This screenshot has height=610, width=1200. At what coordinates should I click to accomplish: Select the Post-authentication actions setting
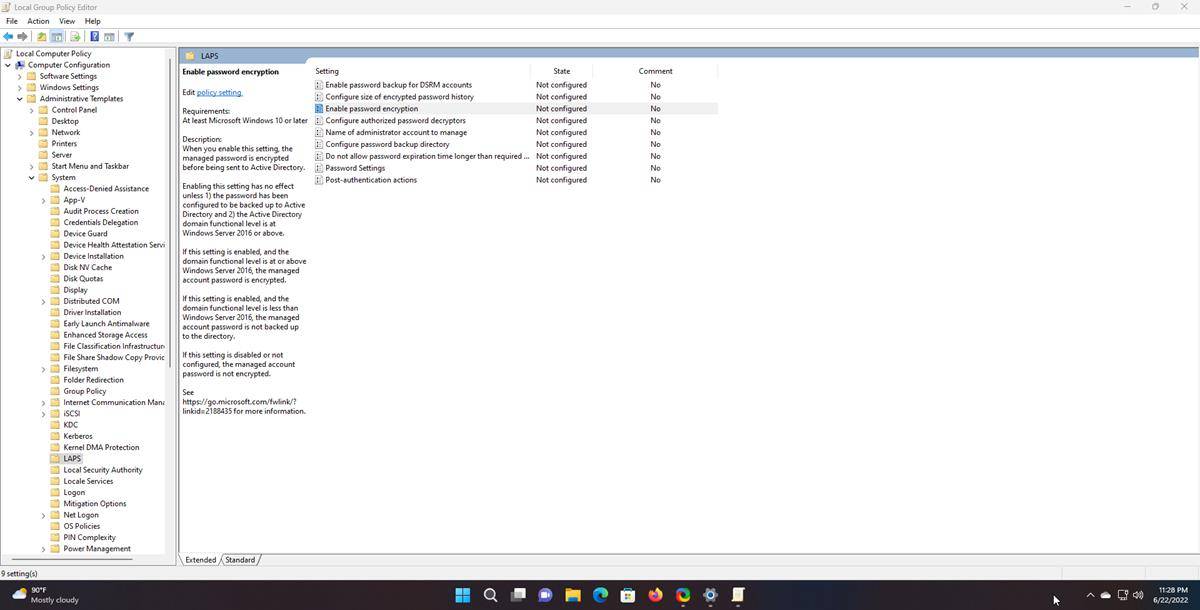[370, 180]
